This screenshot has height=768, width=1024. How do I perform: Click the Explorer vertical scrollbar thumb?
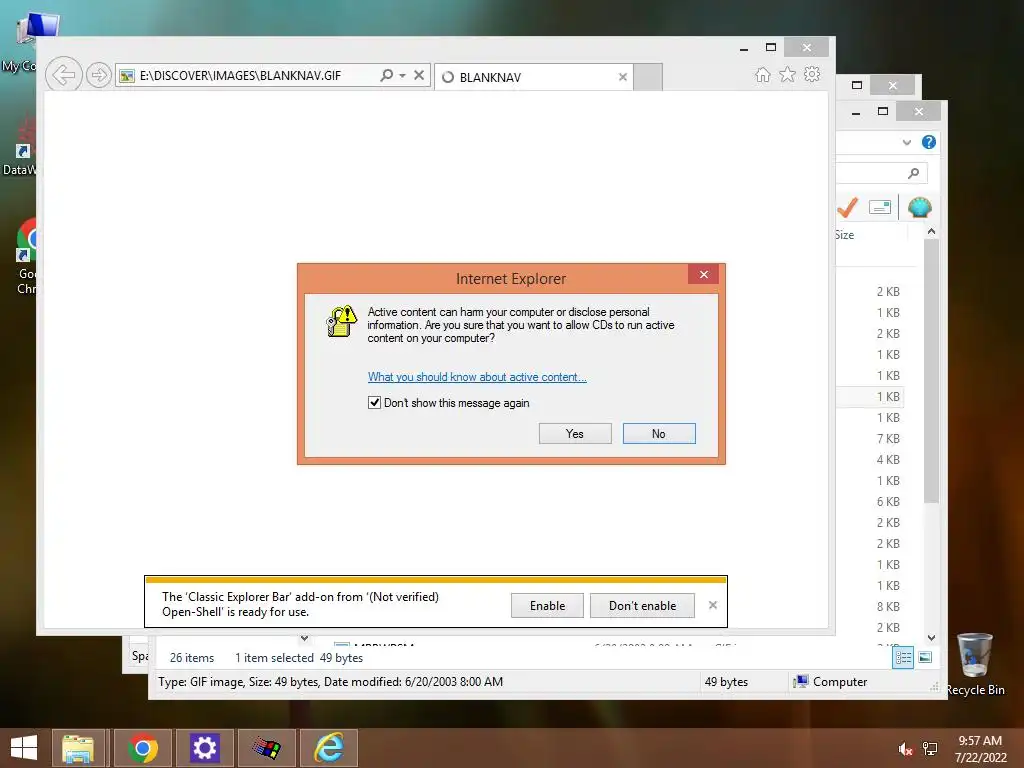[x=931, y=371]
